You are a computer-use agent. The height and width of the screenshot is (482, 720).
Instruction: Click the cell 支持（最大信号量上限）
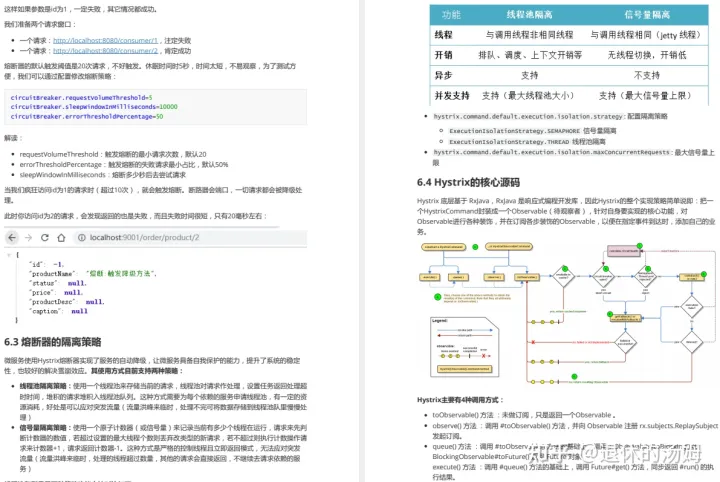pyautogui.click(x=645, y=95)
